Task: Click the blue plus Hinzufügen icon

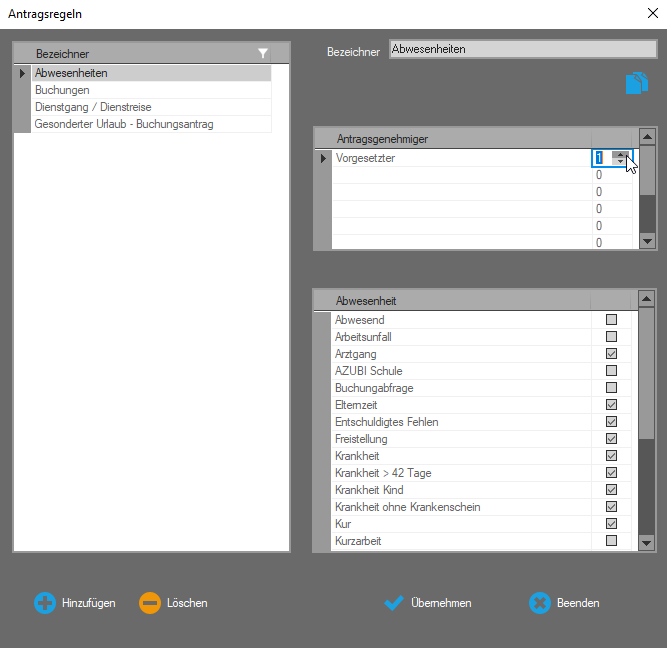Action: [45, 603]
